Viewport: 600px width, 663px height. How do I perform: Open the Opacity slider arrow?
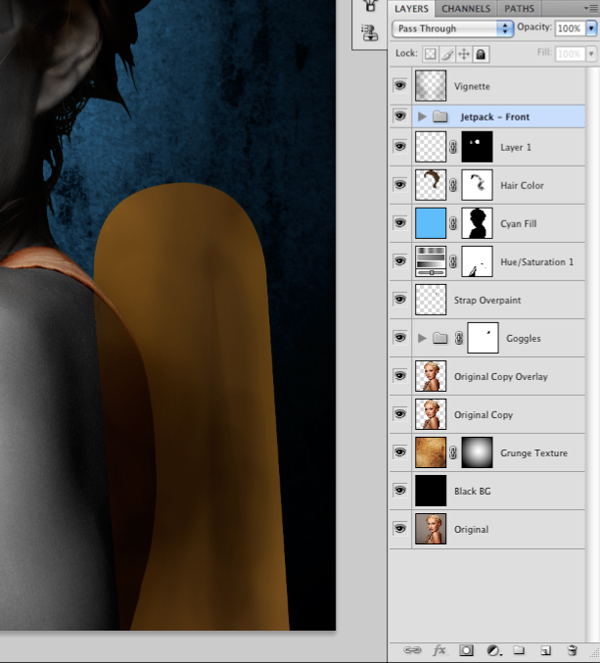(x=591, y=28)
